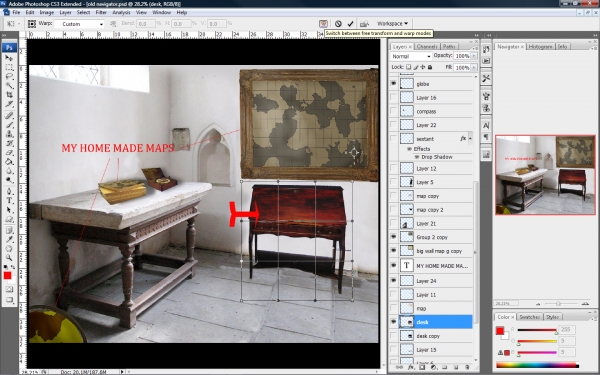Screen dimensions: 600x375
Task: Cancel the transform with the cancel icon
Action: [338, 24]
